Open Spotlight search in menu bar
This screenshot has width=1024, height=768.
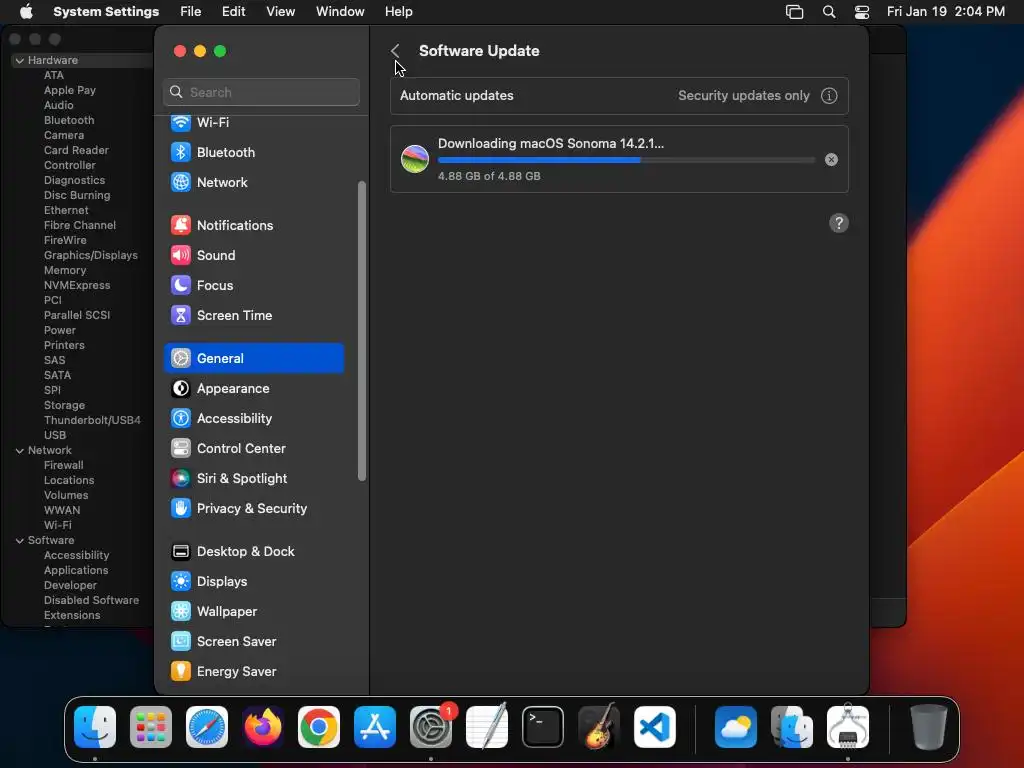829,12
